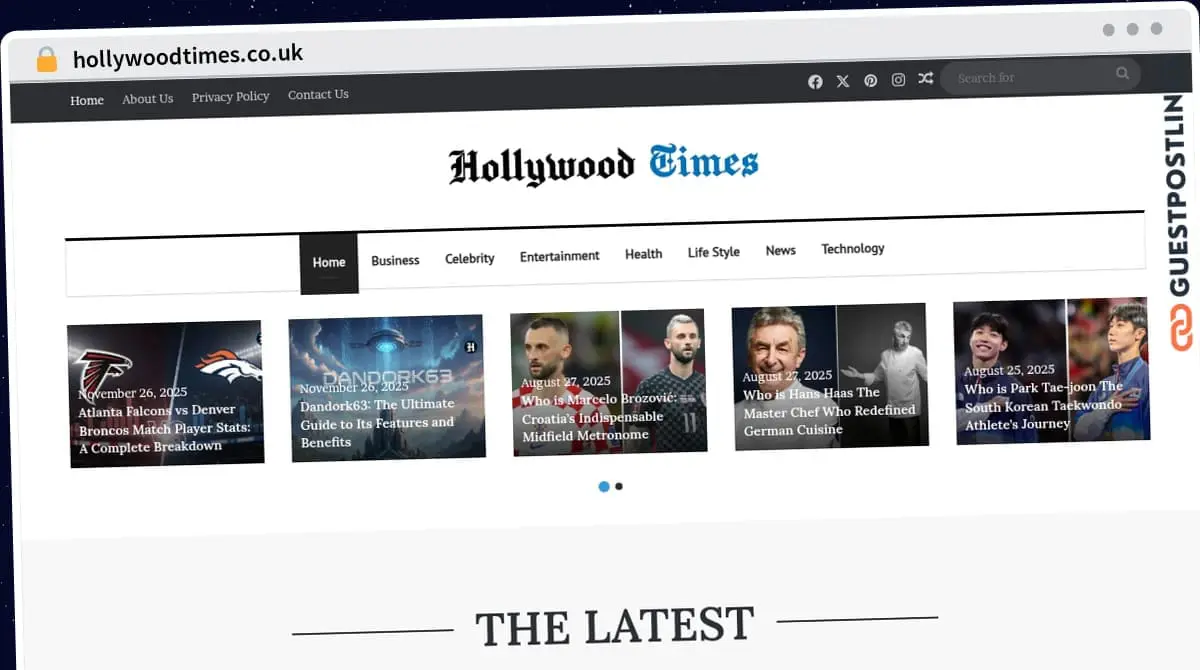
Task: Open the Business category tab
Action: pos(395,260)
